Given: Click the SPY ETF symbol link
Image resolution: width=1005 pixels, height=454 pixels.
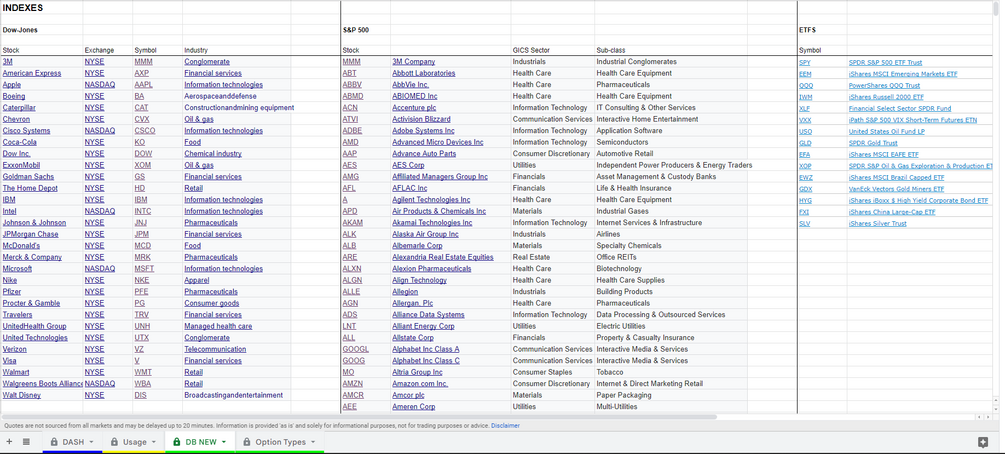Looking at the screenshot, I should (x=805, y=63).
